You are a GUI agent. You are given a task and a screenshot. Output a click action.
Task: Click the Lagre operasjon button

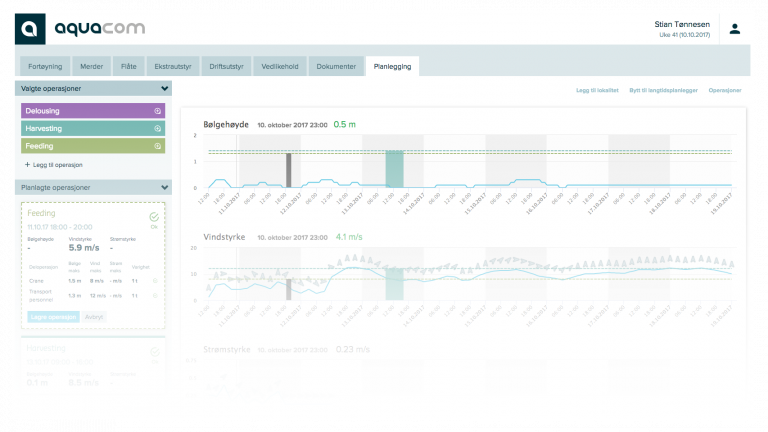(x=53, y=317)
